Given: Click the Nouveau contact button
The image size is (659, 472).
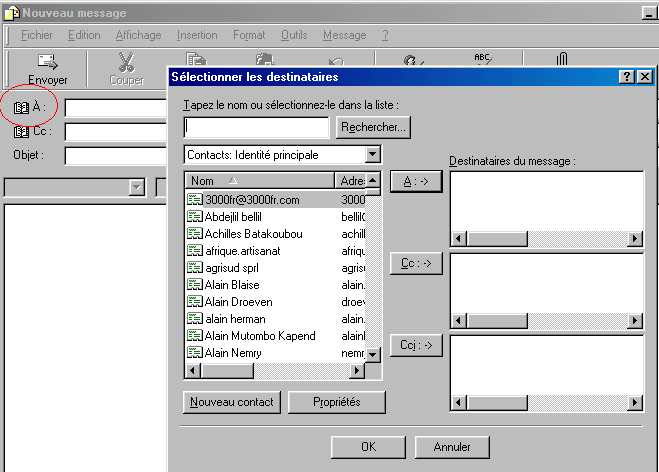Looking at the screenshot, I should (x=232, y=402).
